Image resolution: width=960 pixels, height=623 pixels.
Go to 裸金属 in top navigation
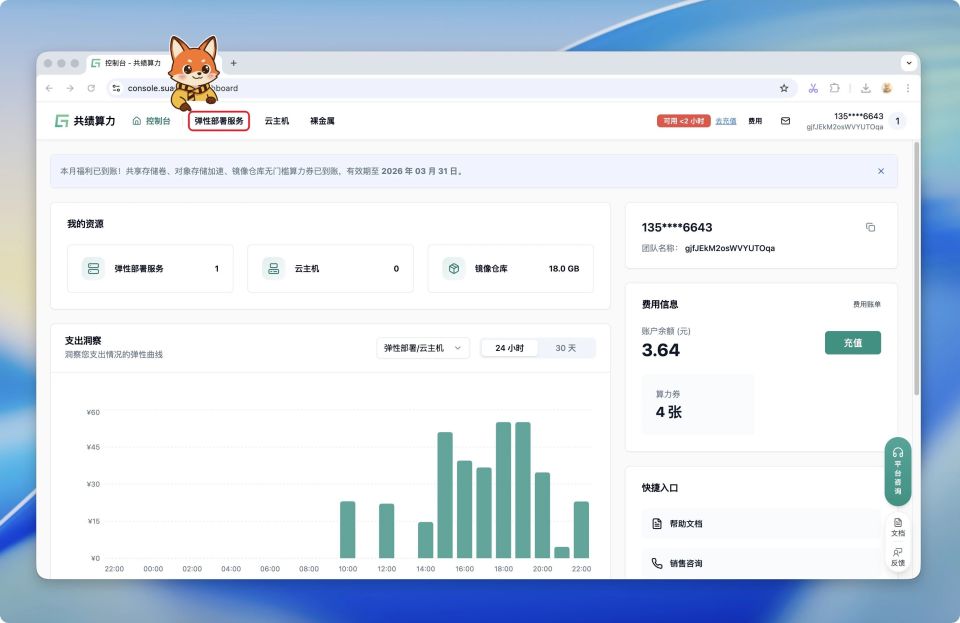coord(322,121)
